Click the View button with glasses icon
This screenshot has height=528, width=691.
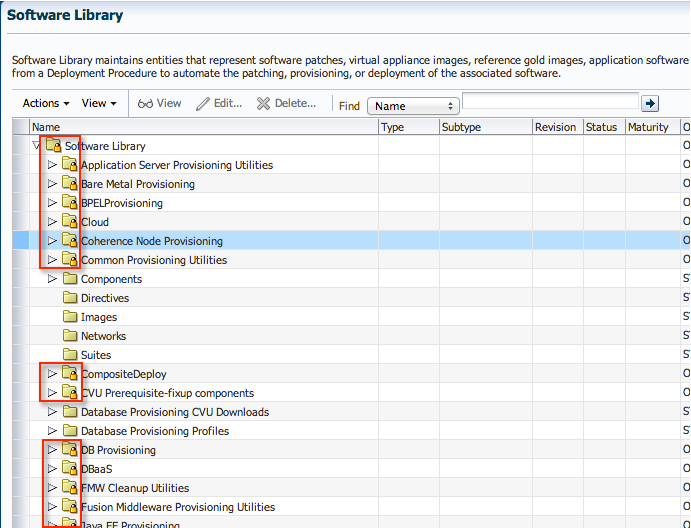160,103
